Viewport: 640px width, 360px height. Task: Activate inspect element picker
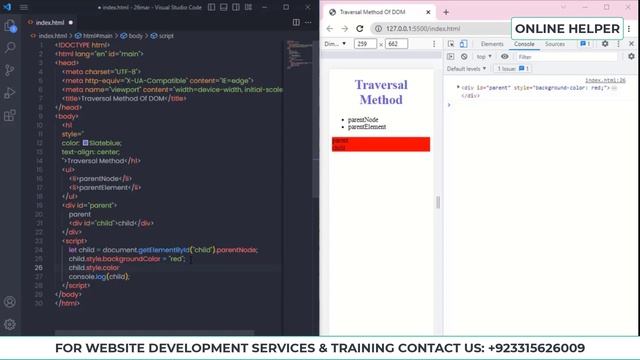coord(451,44)
